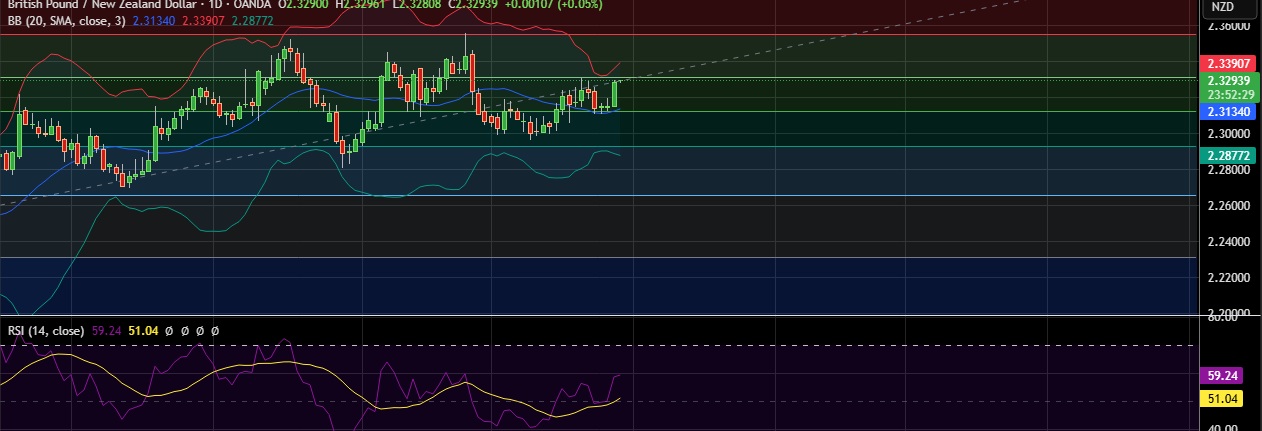The height and width of the screenshot is (431, 1262).
Task: Click the RSI value 59.24 in legend
Action: tap(105, 330)
